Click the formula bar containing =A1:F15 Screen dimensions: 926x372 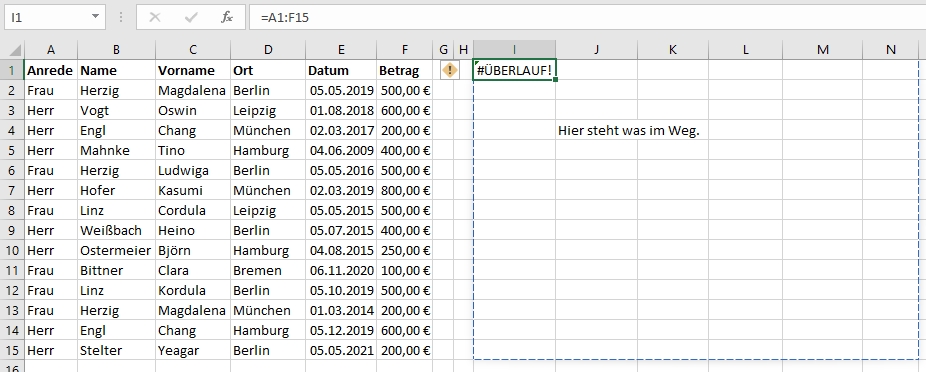pyautogui.click(x=588, y=17)
